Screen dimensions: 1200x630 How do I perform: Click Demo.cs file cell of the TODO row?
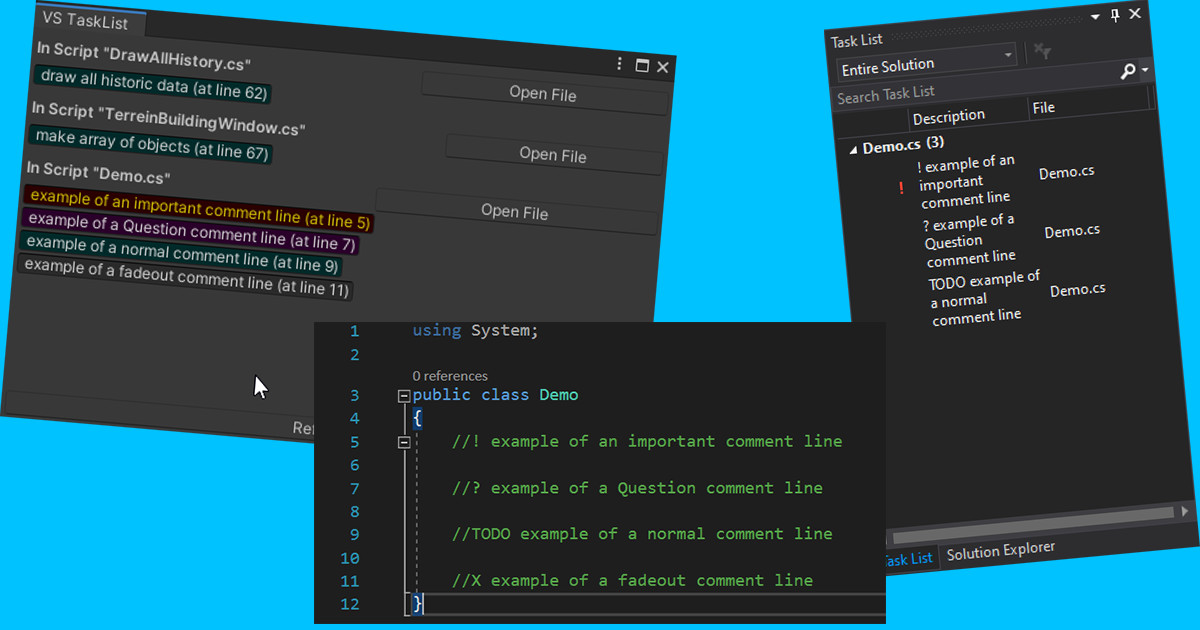(1078, 290)
